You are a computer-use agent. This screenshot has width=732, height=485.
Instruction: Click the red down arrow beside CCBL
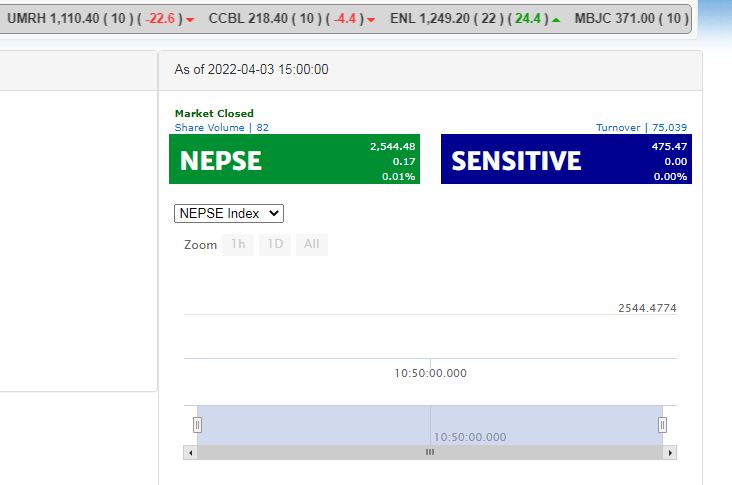(371, 20)
